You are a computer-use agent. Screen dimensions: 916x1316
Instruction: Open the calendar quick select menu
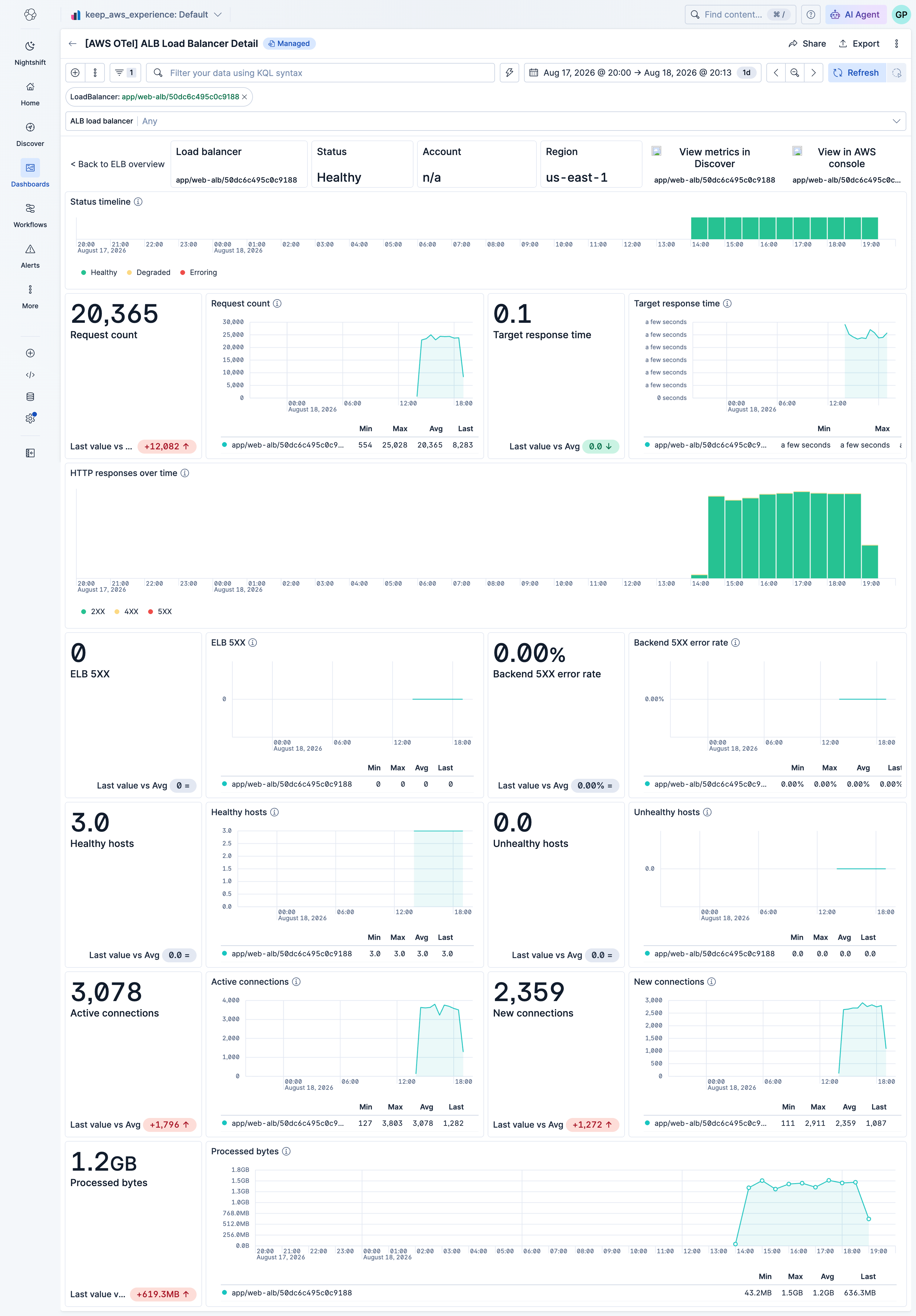pyautogui.click(x=534, y=73)
